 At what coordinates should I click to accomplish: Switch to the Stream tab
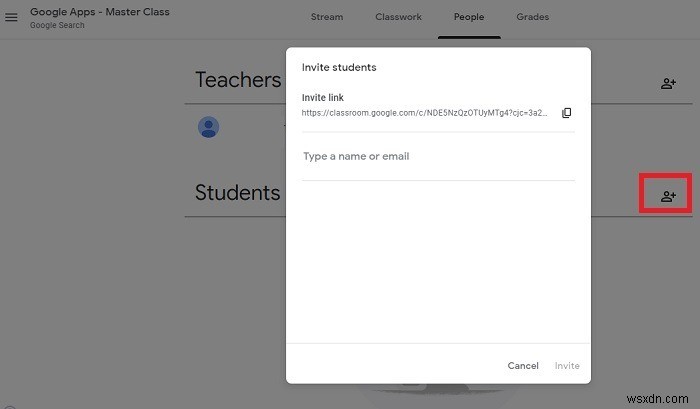[327, 17]
